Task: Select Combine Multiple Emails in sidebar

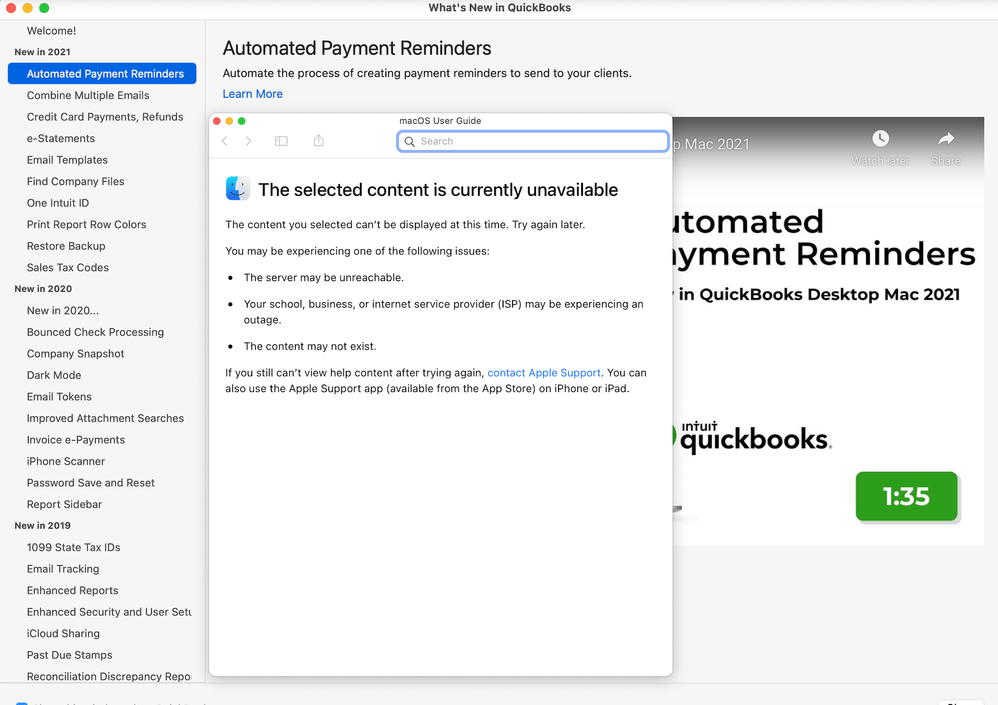Action: 88,95
